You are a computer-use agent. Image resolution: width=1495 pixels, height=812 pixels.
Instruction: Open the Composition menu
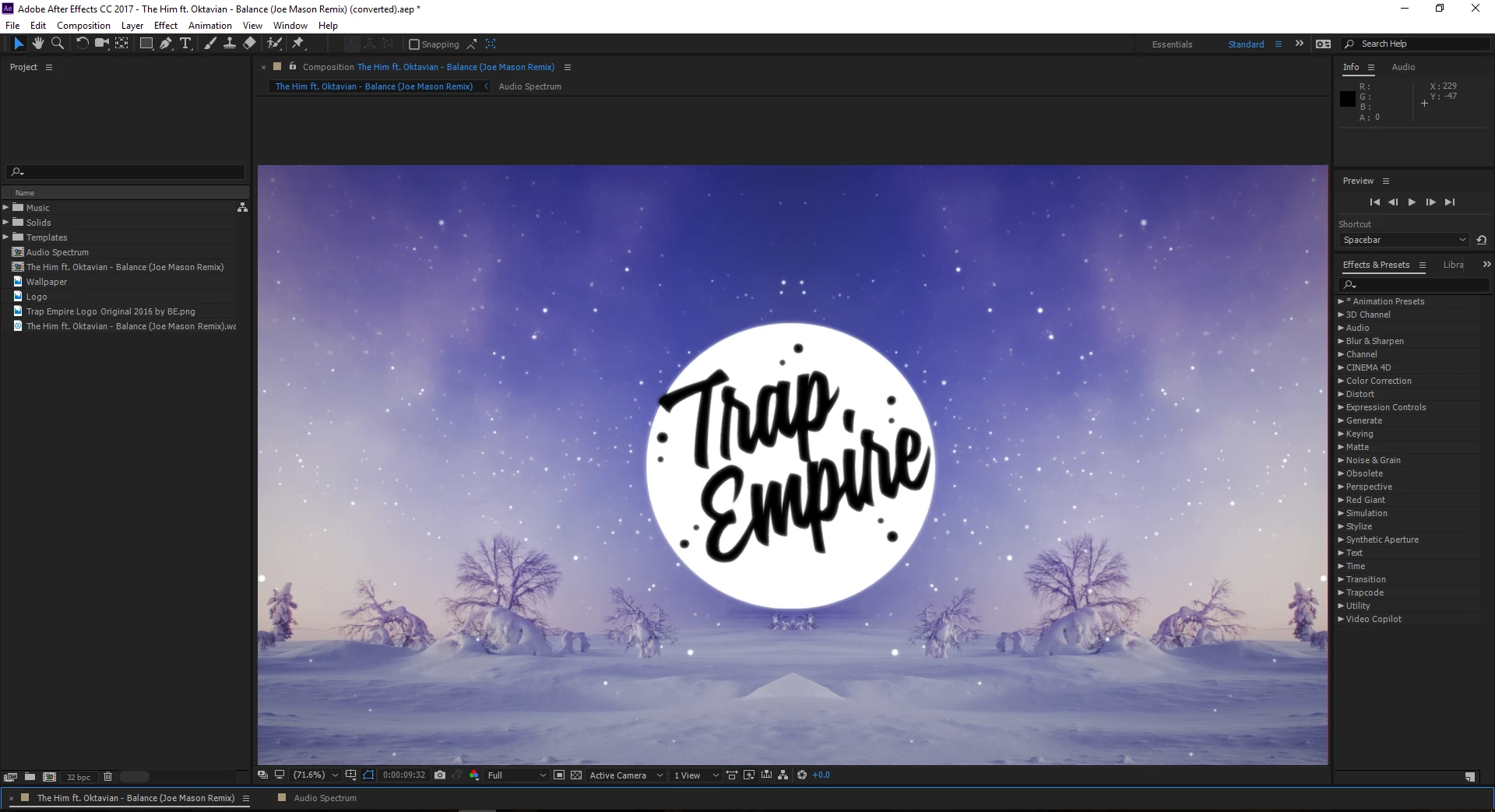click(x=83, y=25)
